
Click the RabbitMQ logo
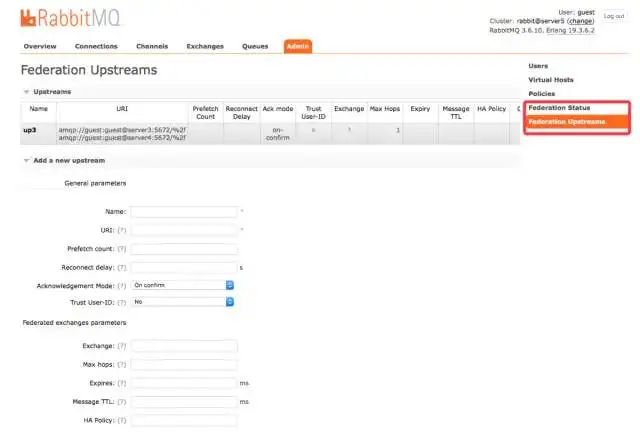[70, 18]
